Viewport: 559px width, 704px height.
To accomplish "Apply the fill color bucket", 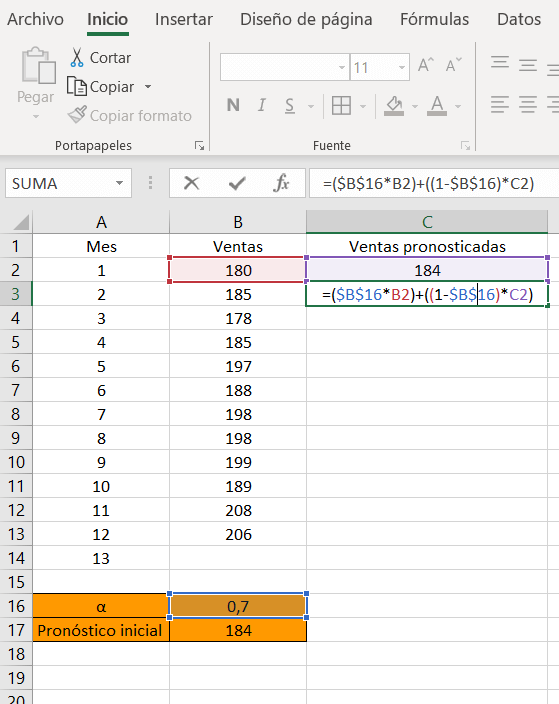I will [394, 106].
